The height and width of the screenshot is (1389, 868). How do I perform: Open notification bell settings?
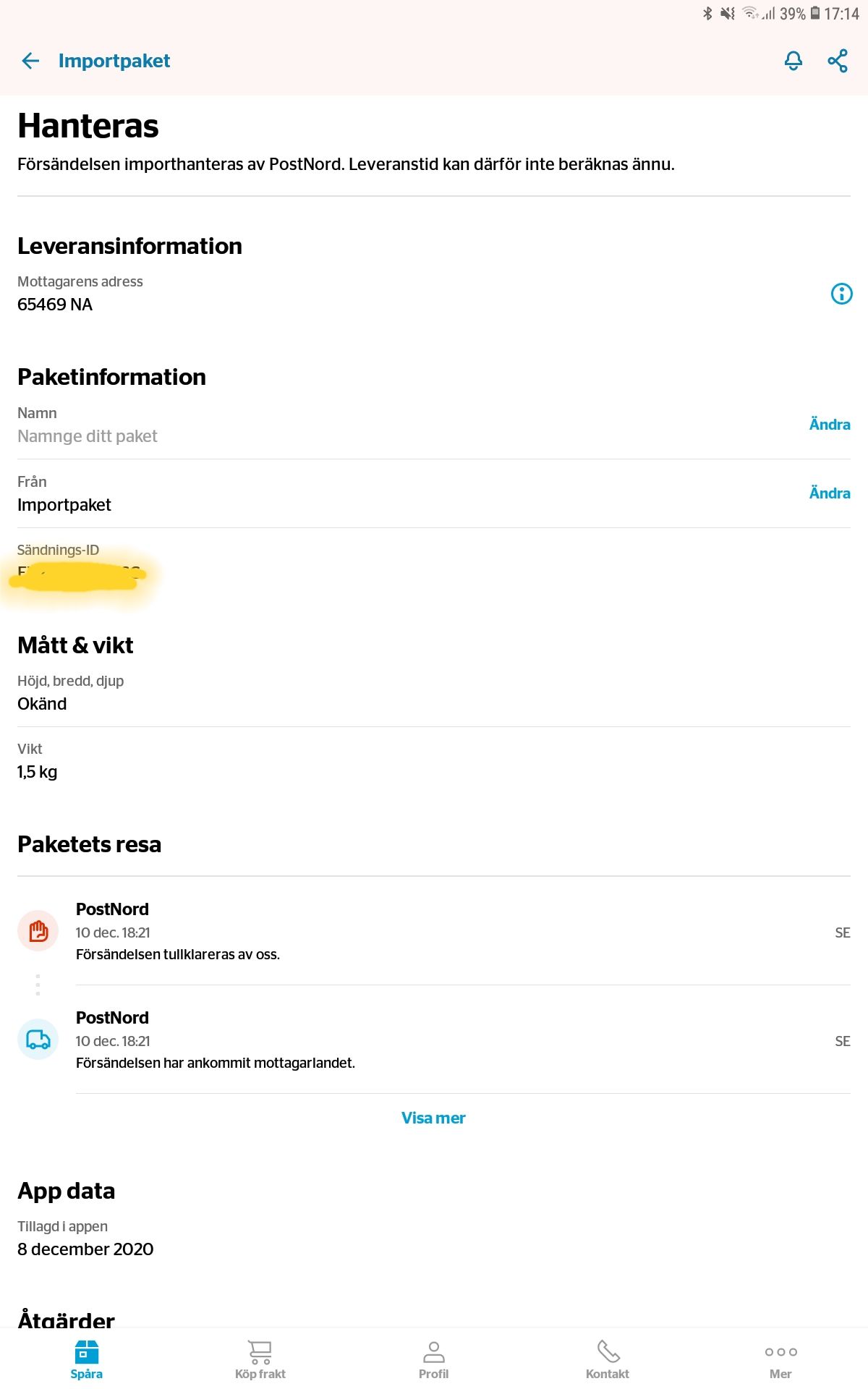click(x=793, y=61)
